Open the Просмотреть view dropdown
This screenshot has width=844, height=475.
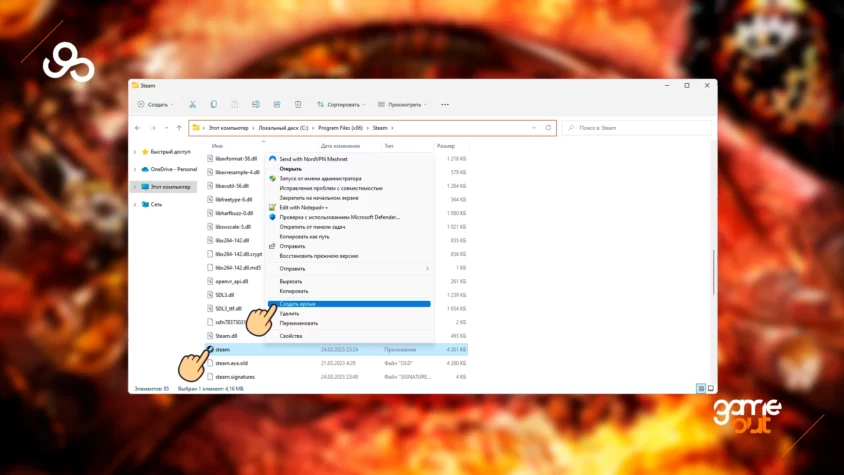402,104
